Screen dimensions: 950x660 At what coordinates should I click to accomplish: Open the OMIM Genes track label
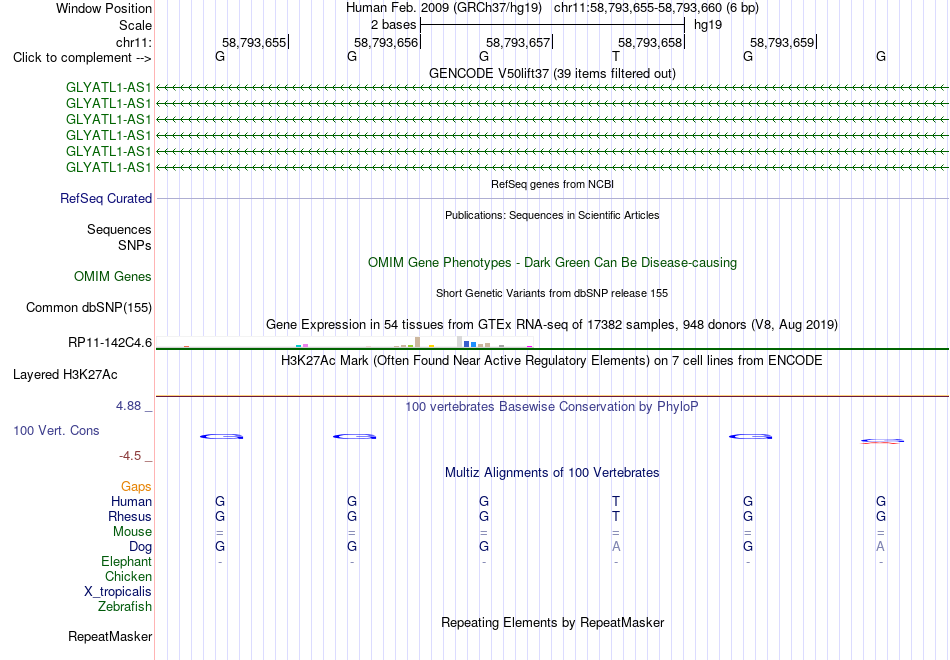(113, 276)
